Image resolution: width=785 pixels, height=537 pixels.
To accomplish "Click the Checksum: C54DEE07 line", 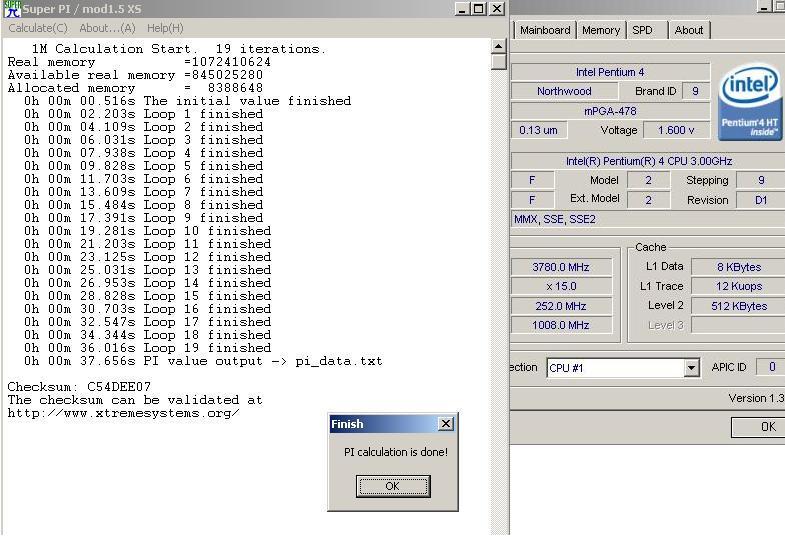I will tap(79, 387).
